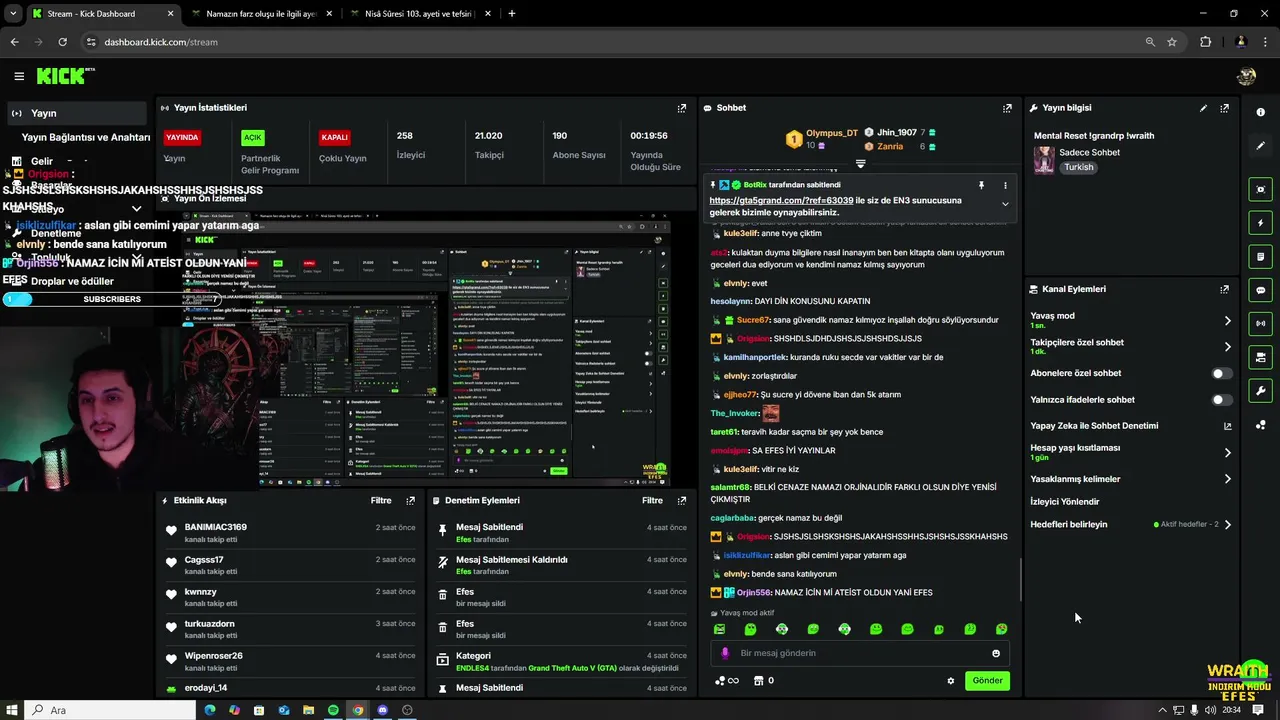The height and width of the screenshot is (720, 1280).
Task: Pop out the Denetim Eylemleri panel
Action: [682, 500]
